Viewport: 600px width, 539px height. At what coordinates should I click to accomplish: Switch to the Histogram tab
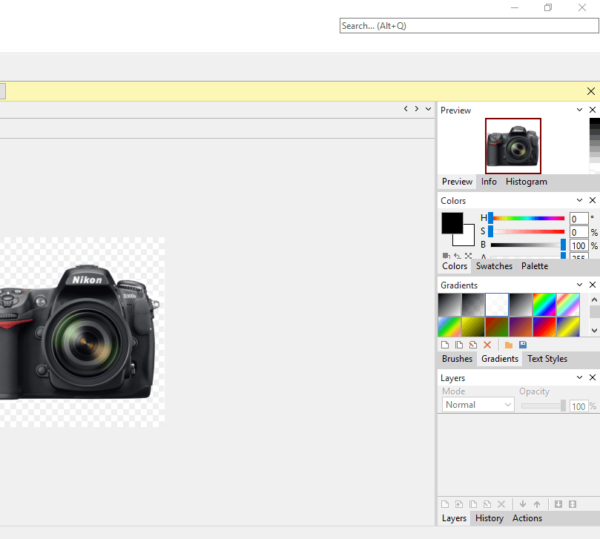tap(526, 181)
